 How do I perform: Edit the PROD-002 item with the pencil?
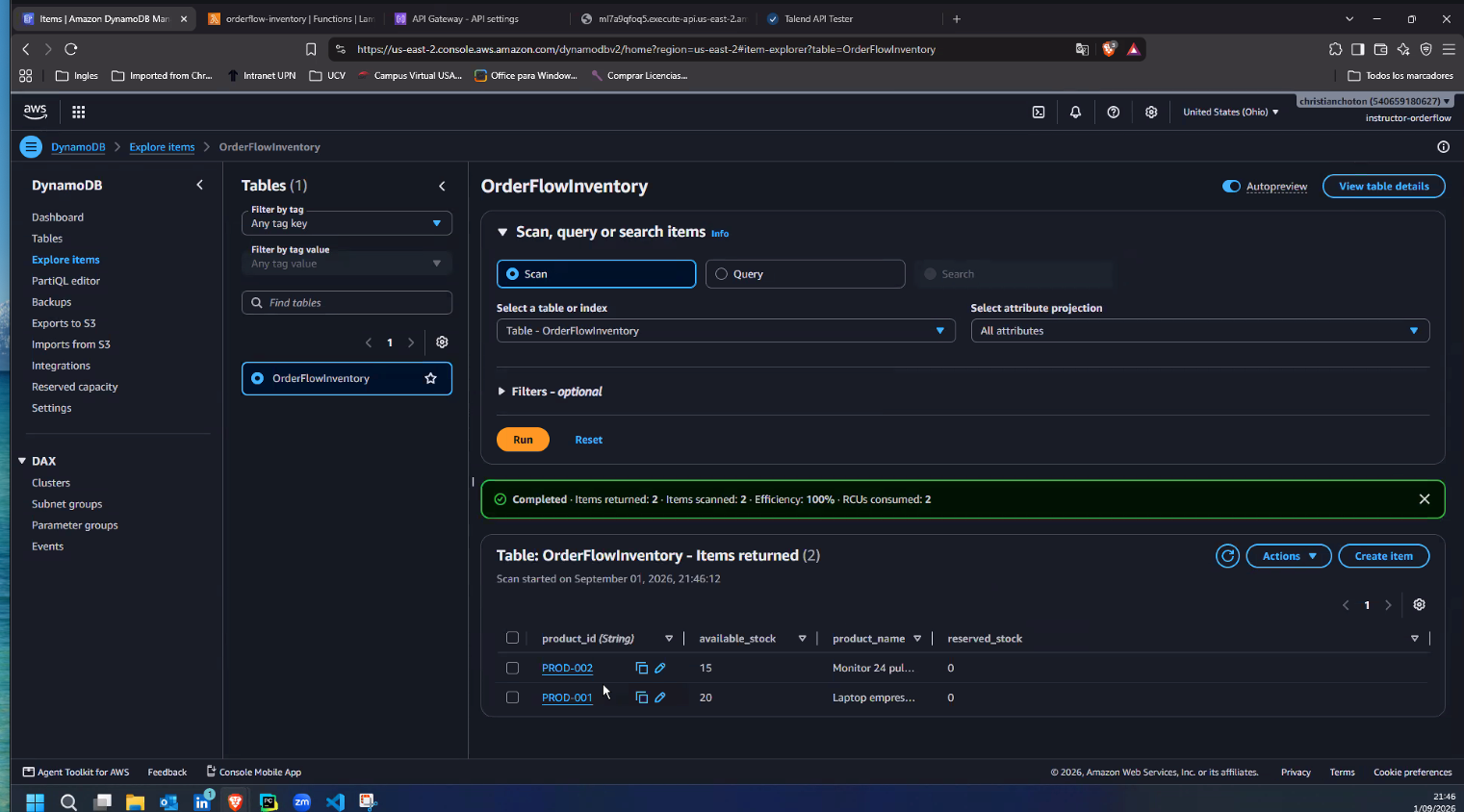[660, 668]
